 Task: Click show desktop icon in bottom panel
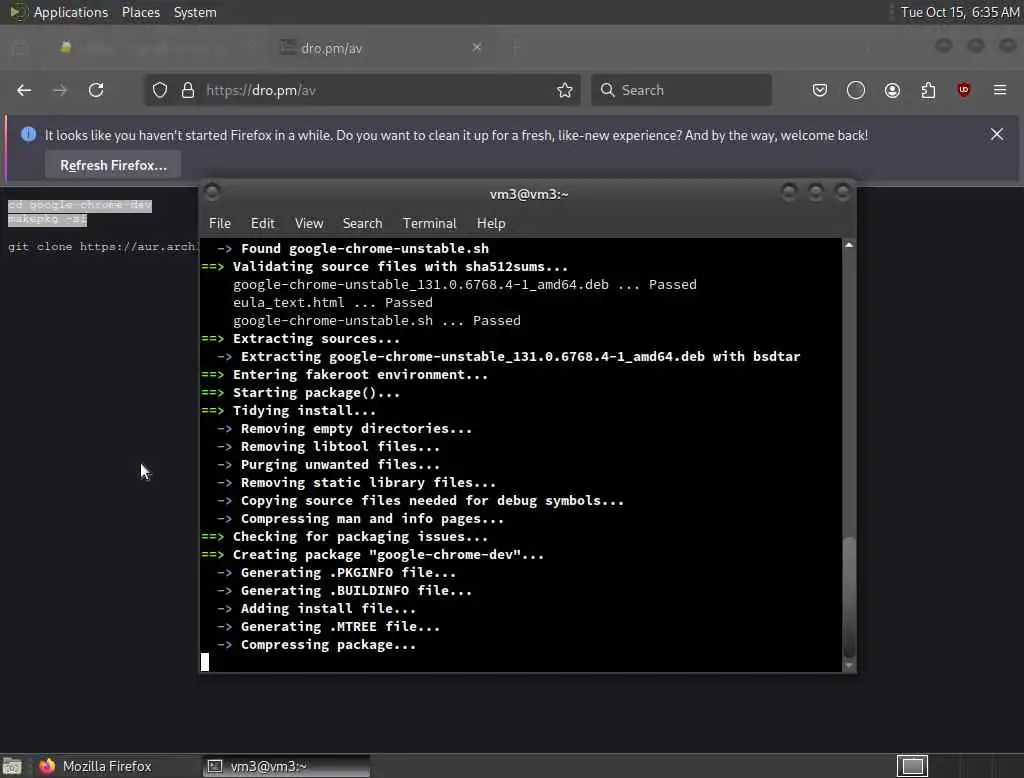pos(12,766)
